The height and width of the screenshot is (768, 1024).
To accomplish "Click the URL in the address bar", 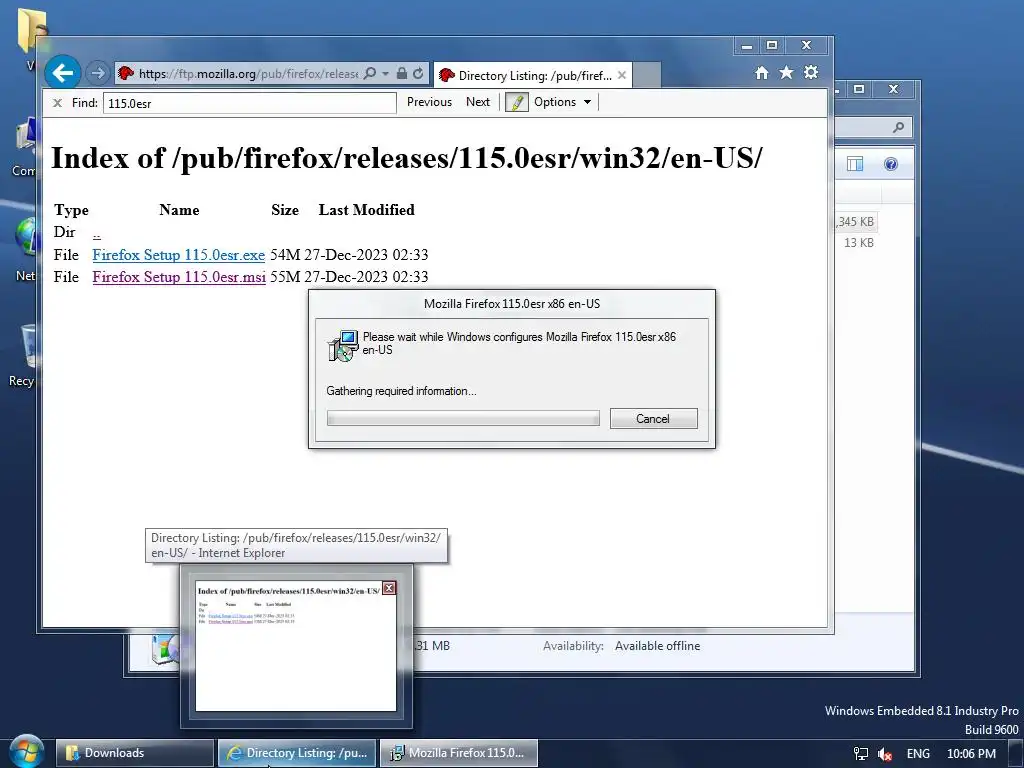I will click(x=248, y=74).
